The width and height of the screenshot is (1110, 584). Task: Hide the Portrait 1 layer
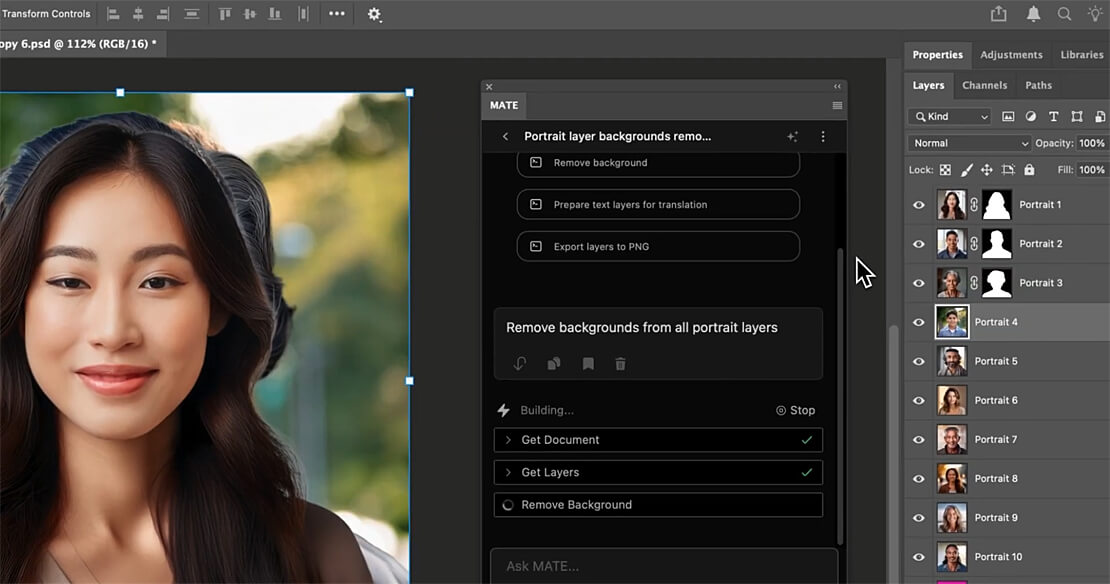pyautogui.click(x=919, y=205)
